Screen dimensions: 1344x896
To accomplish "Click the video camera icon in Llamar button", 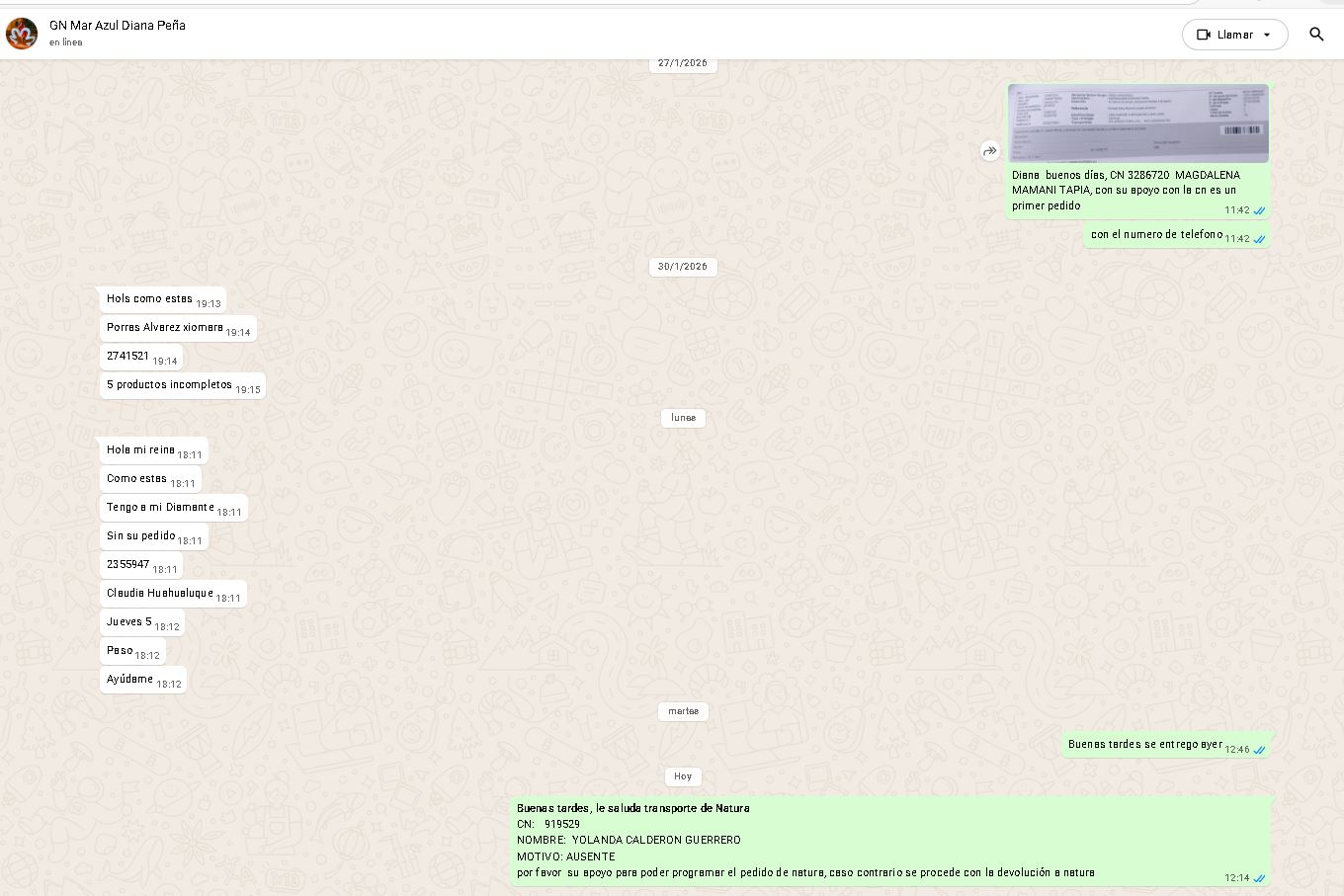I will pos(1203,35).
